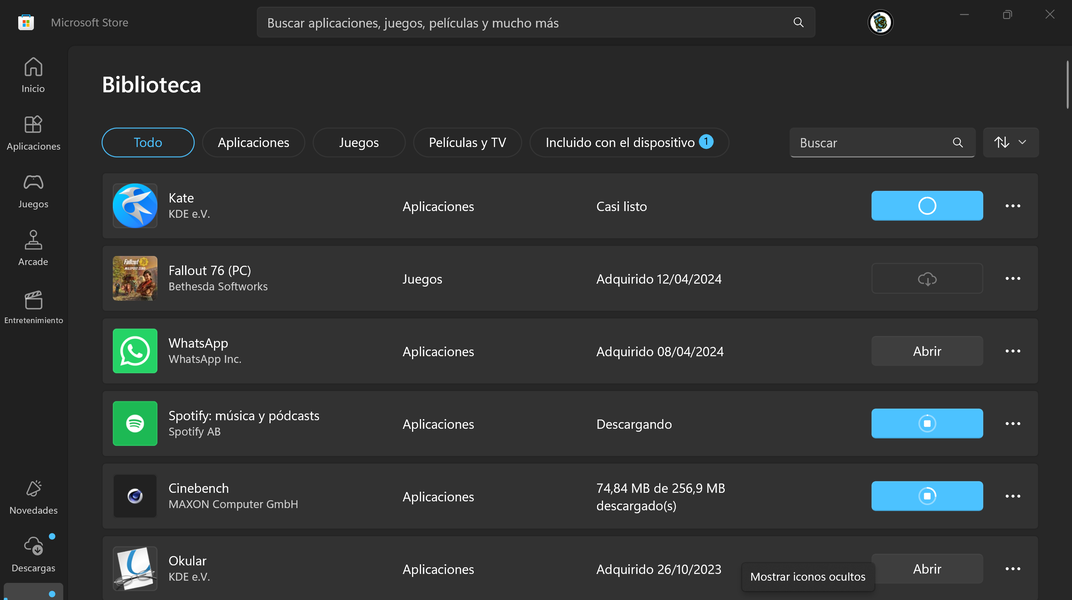Go to Inicio in sidebar
The height and width of the screenshot is (600, 1072).
(x=33, y=75)
